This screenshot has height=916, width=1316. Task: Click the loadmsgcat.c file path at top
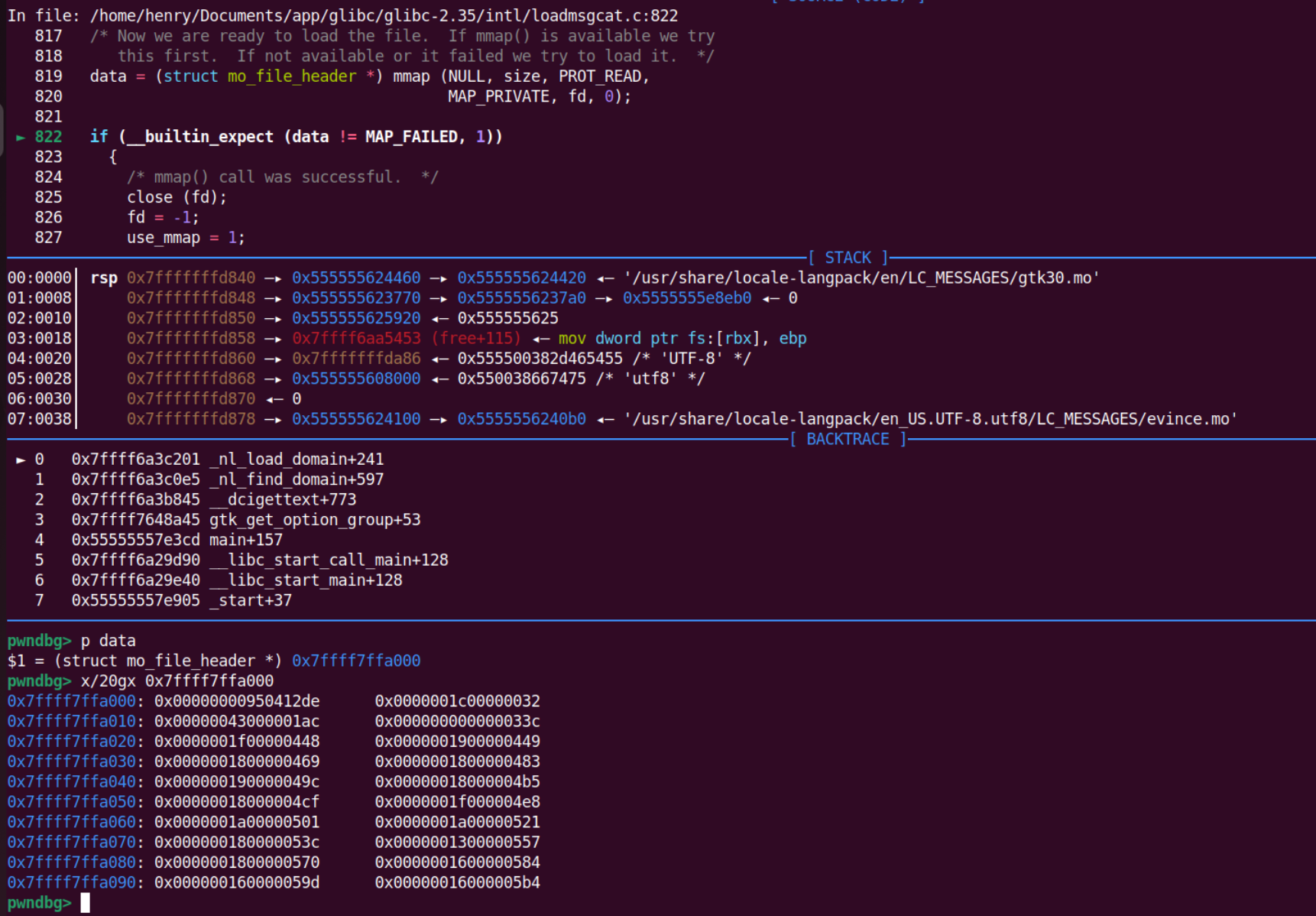(x=383, y=15)
